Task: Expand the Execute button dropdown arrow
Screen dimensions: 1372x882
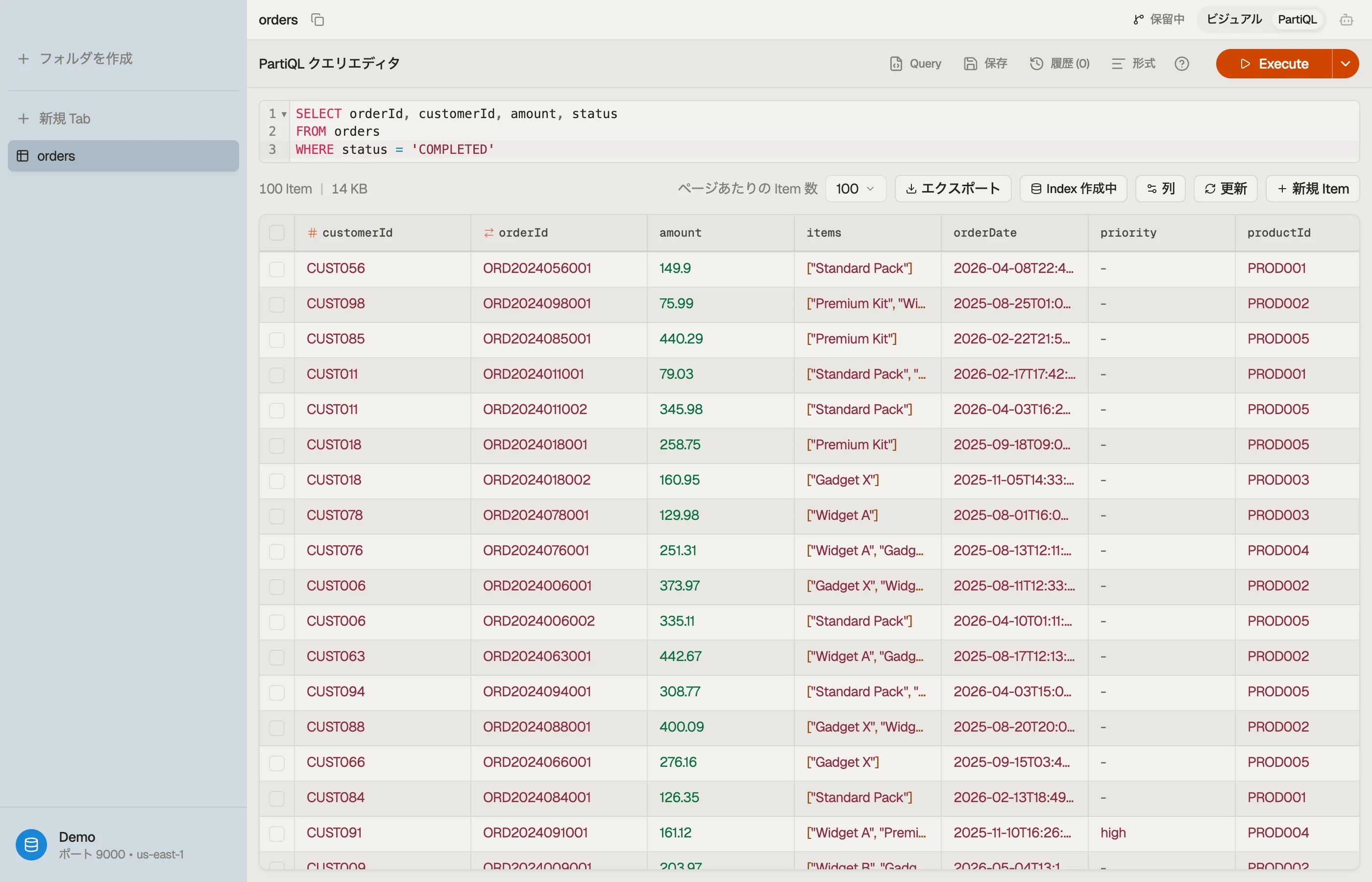Action: click(1345, 64)
